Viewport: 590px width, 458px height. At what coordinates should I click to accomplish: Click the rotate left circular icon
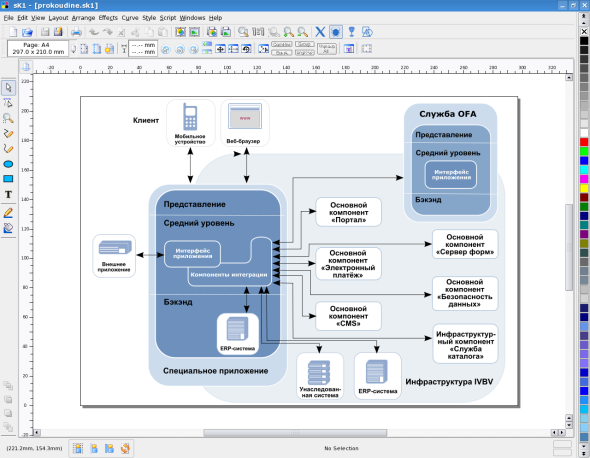point(166,49)
